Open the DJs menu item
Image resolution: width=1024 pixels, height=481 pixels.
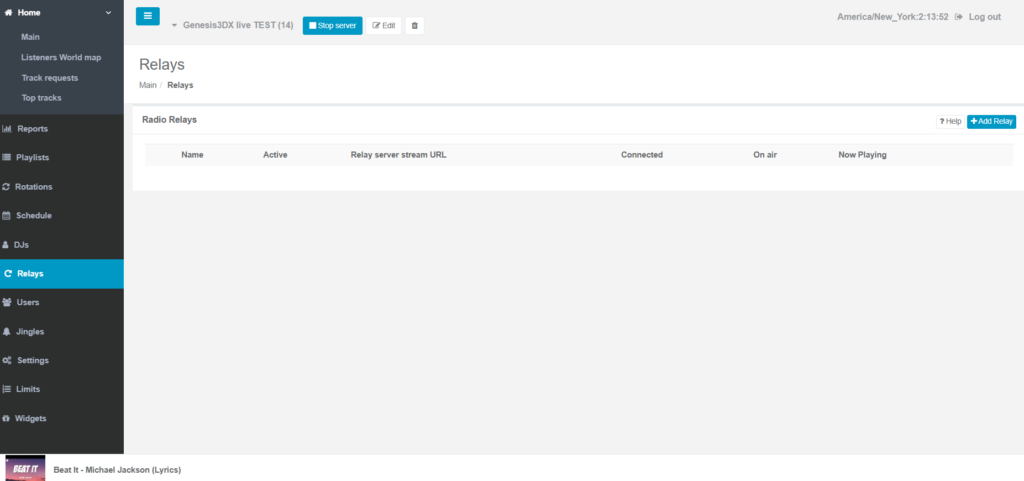coord(21,245)
